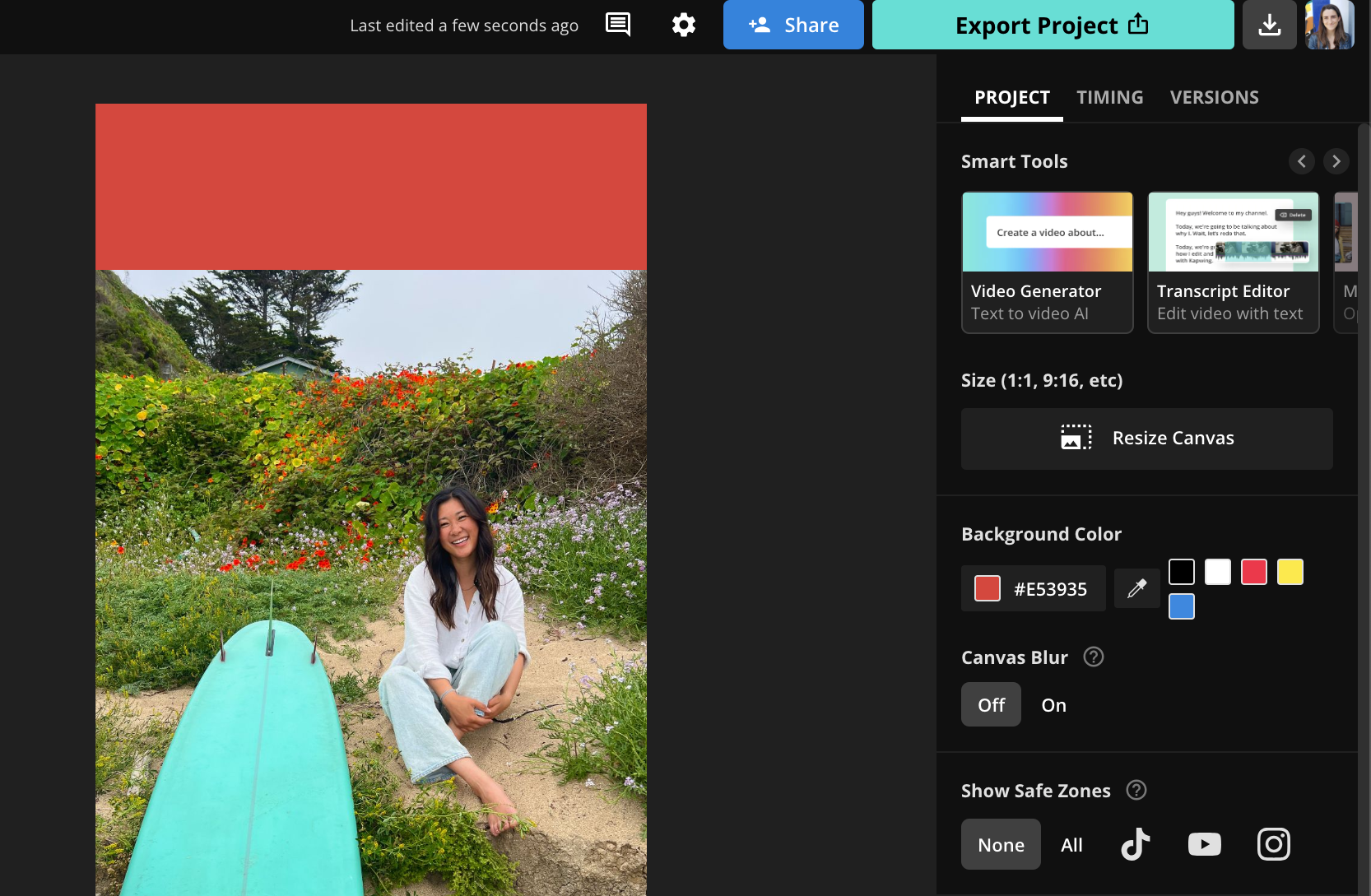Open the user profile avatar
Image resolution: width=1371 pixels, height=896 pixels.
click(1330, 25)
